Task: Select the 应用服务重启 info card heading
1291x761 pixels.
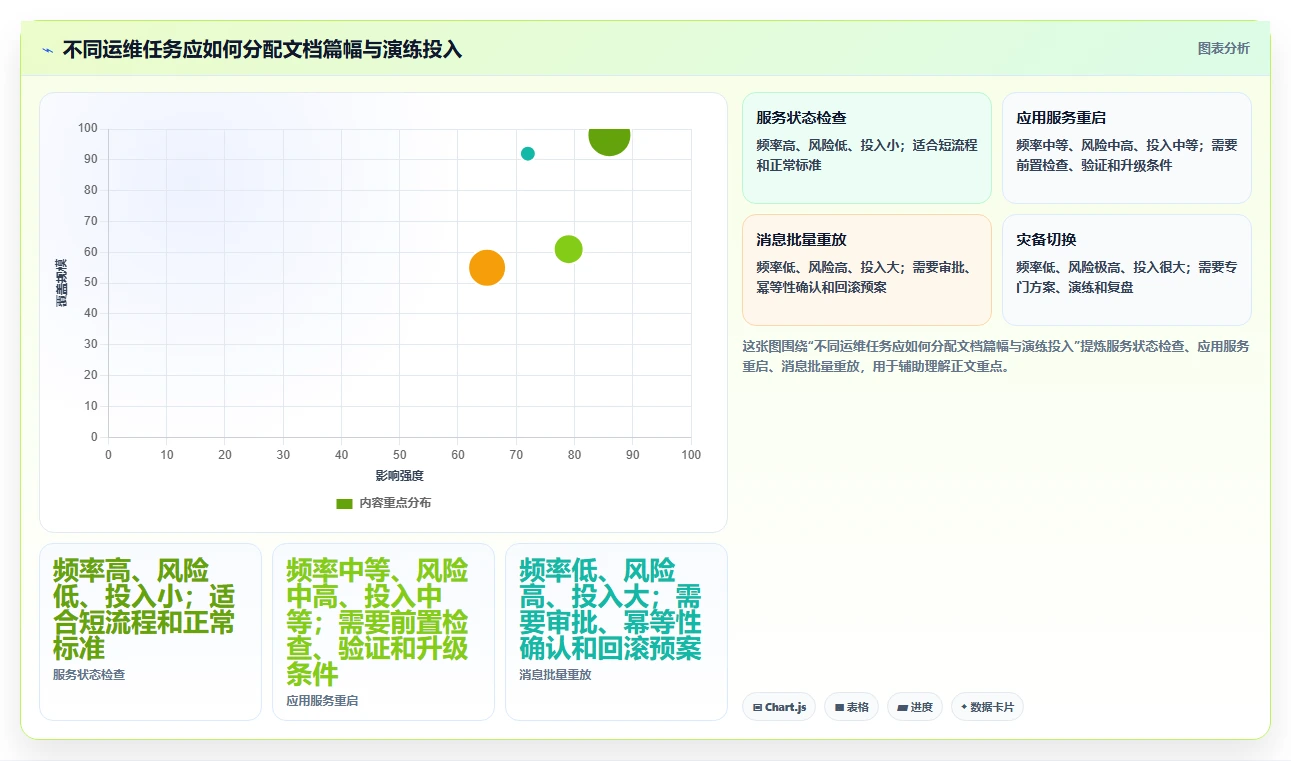Action: 1061,118
